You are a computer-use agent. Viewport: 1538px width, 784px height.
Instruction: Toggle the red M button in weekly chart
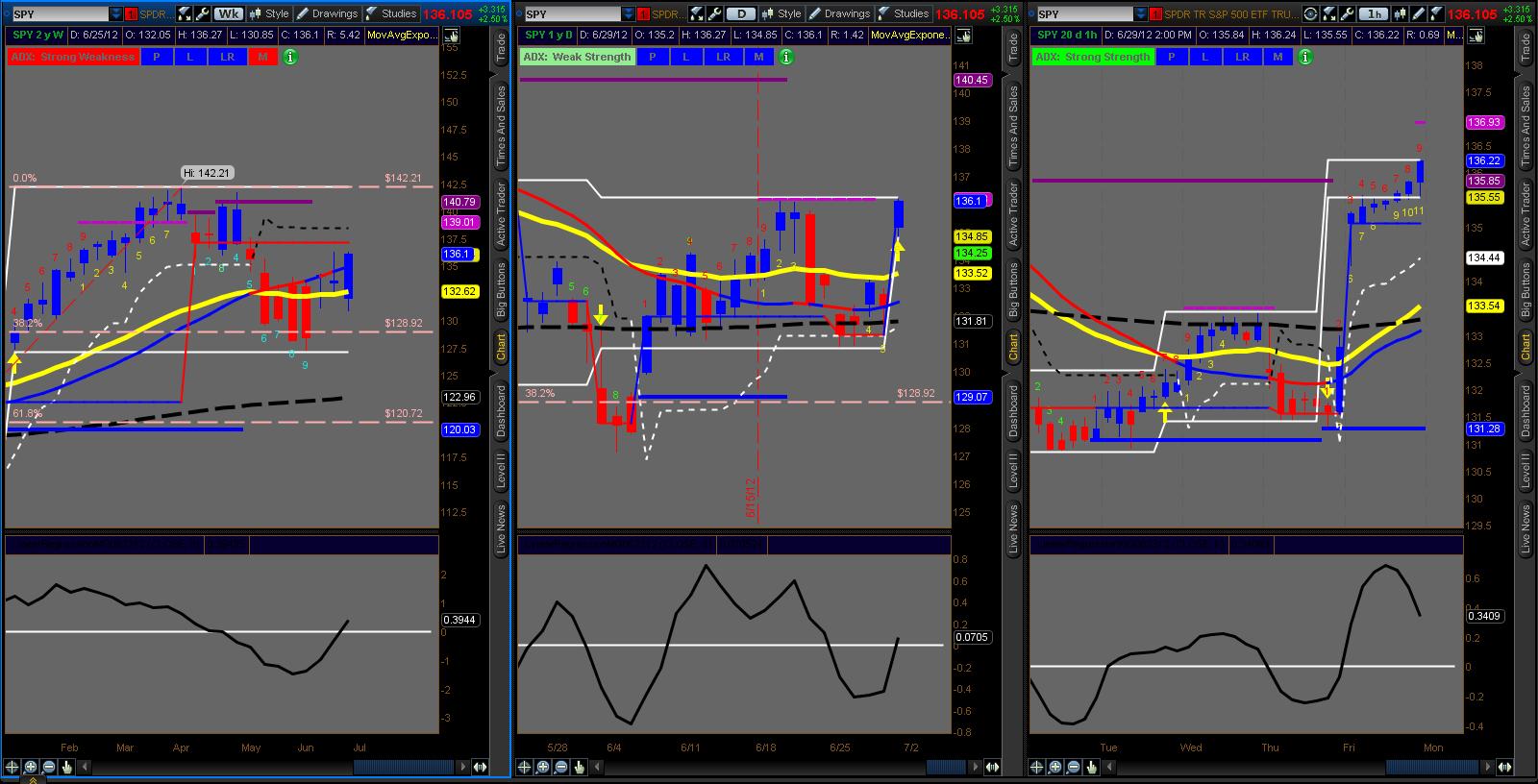(x=262, y=57)
